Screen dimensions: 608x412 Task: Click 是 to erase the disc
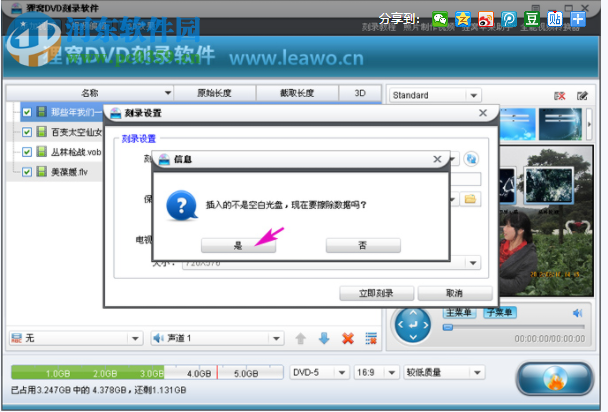238,245
